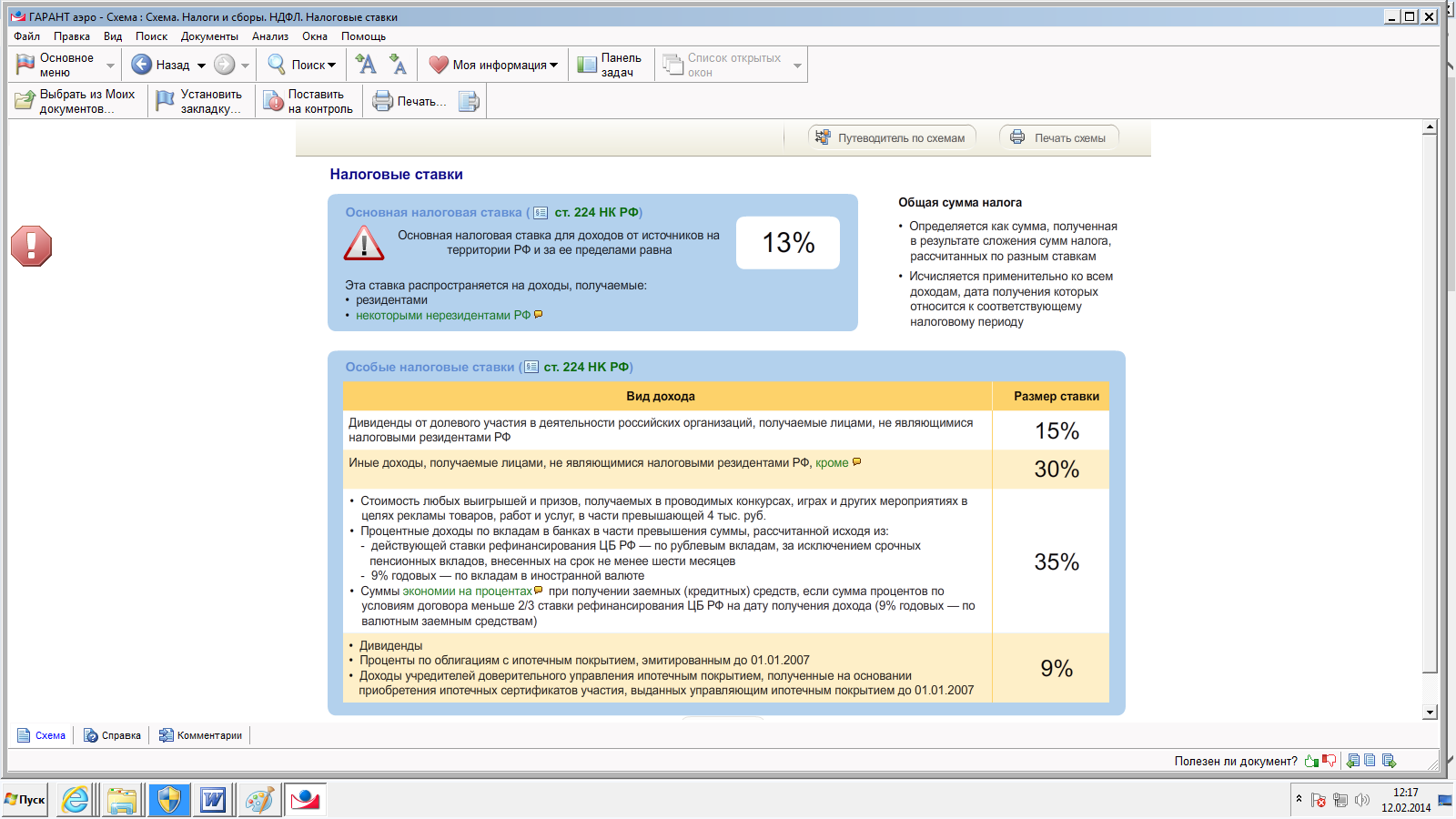Image resolution: width=1456 pixels, height=819 pixels.
Task: Rate document not useful with thumbs down
Action: click(1330, 761)
